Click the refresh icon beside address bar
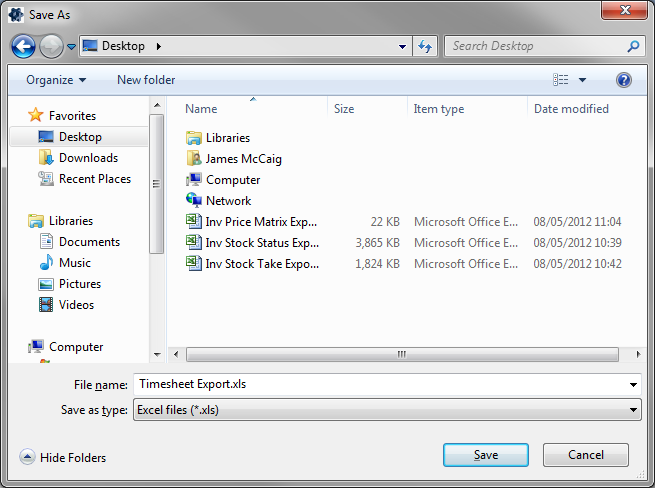 click(x=426, y=46)
